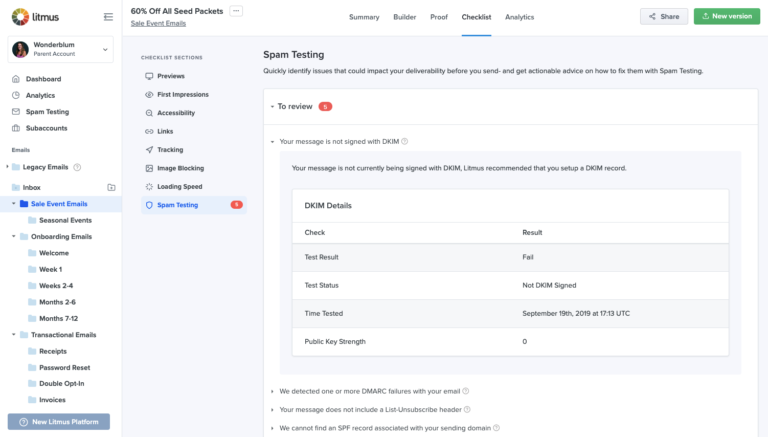Expand the Legacy Emails folder
The image size is (768, 437).
[7, 167]
